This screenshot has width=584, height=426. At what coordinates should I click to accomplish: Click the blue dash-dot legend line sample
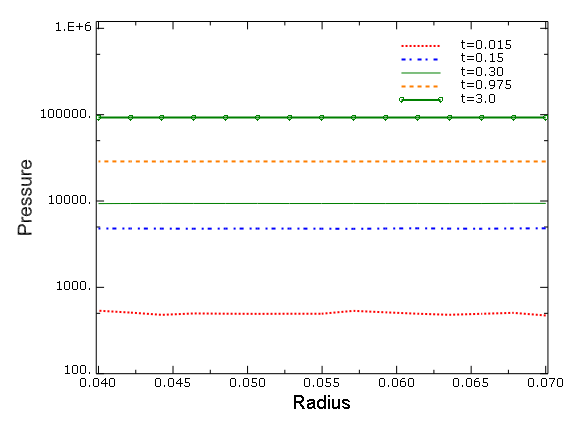coord(420,59)
